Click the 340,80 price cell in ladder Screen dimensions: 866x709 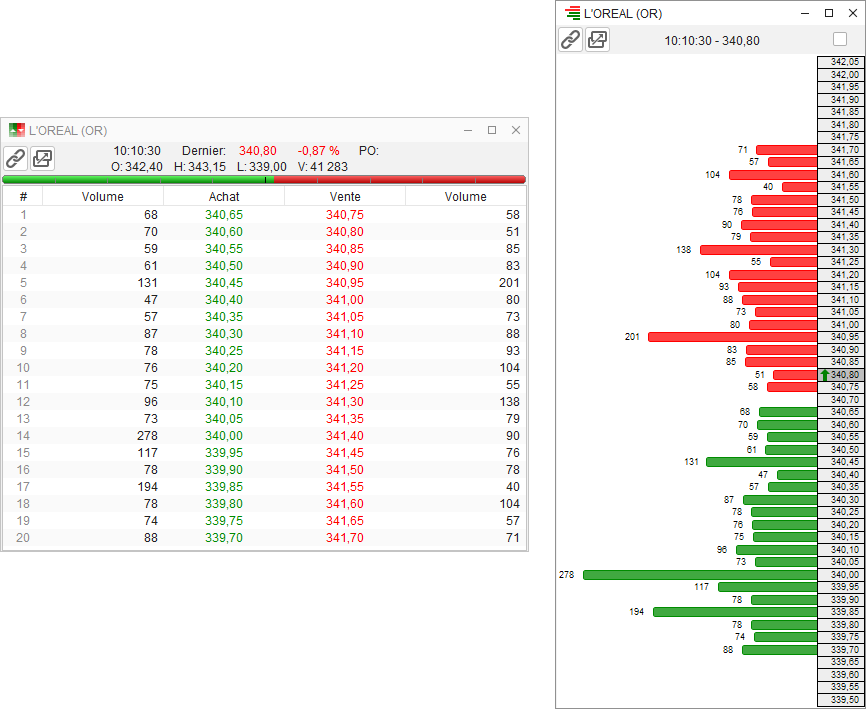(842, 375)
